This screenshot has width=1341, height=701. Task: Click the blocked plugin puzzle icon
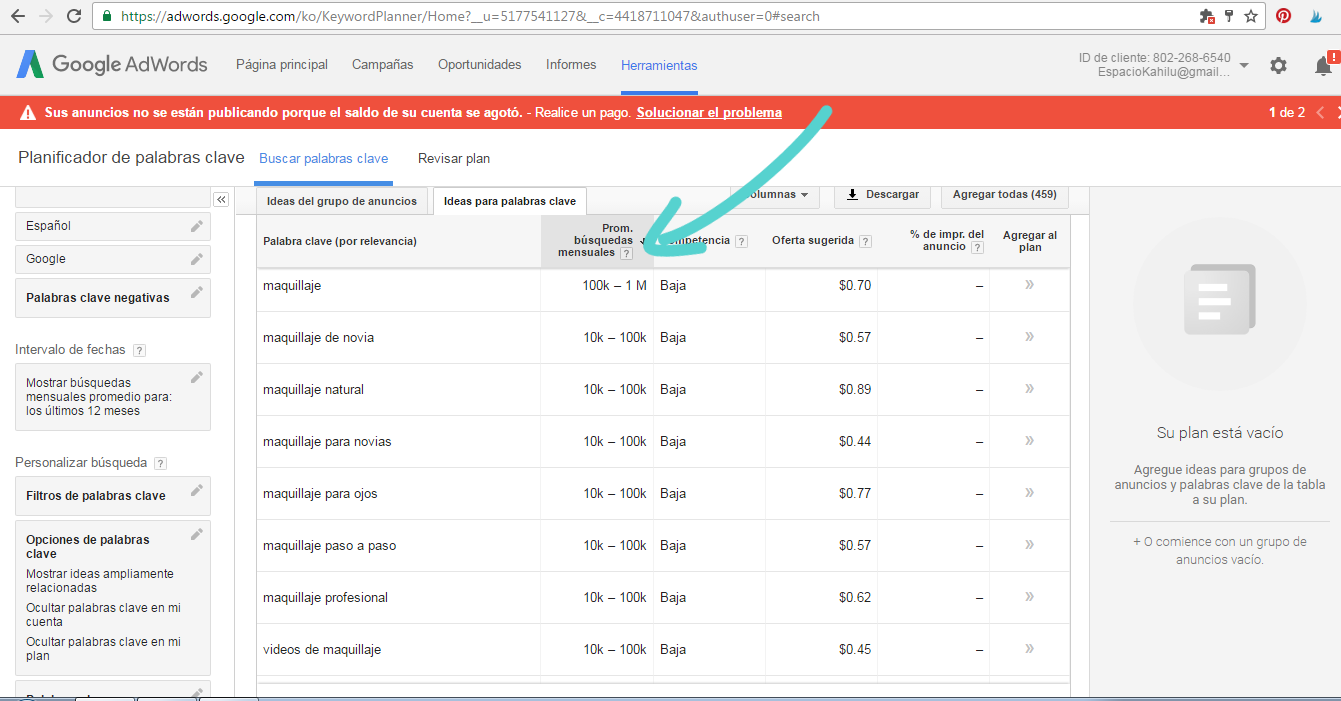pyautogui.click(x=1207, y=16)
